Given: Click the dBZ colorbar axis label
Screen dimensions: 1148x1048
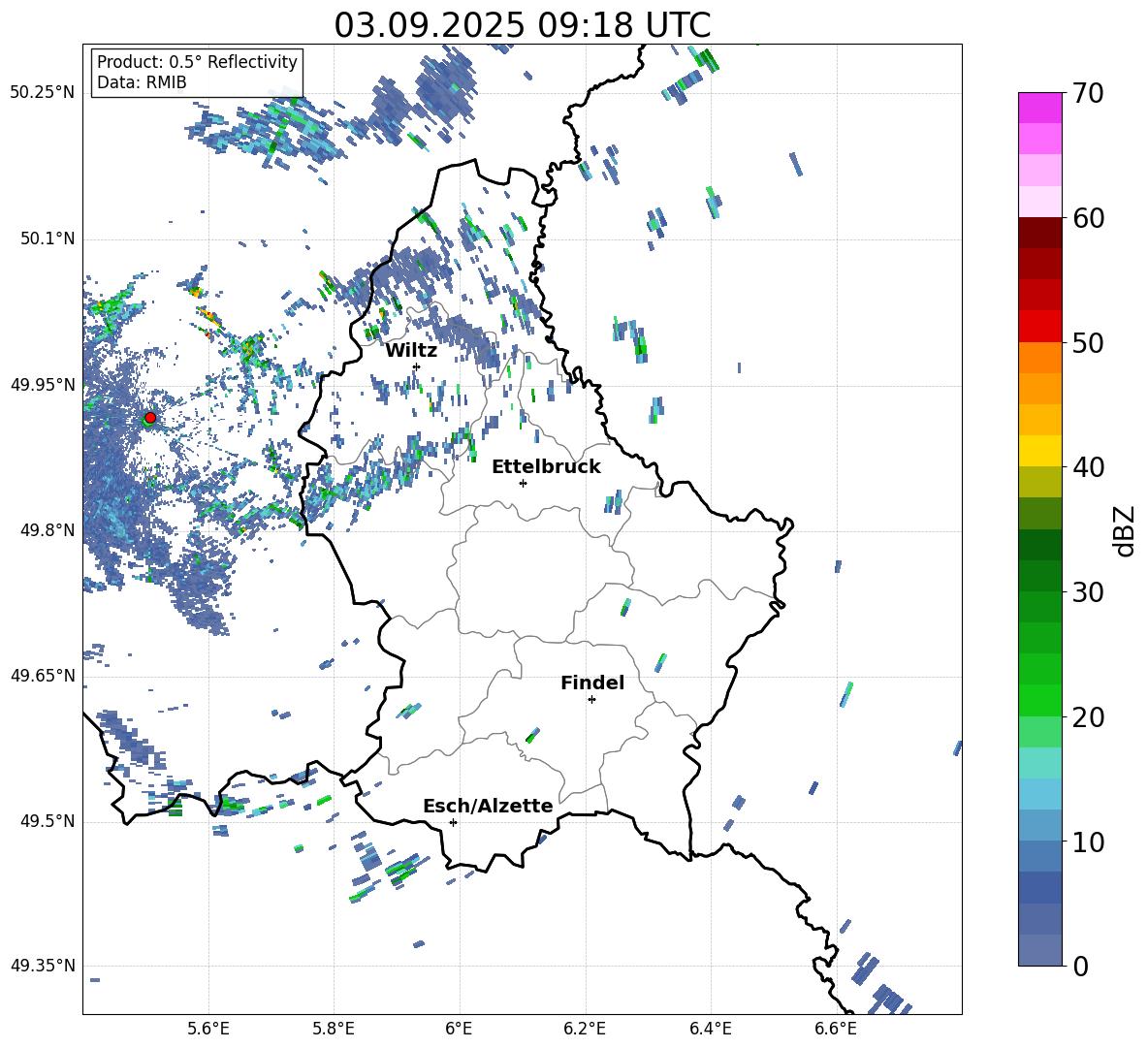Looking at the screenshot, I should click(1126, 530).
